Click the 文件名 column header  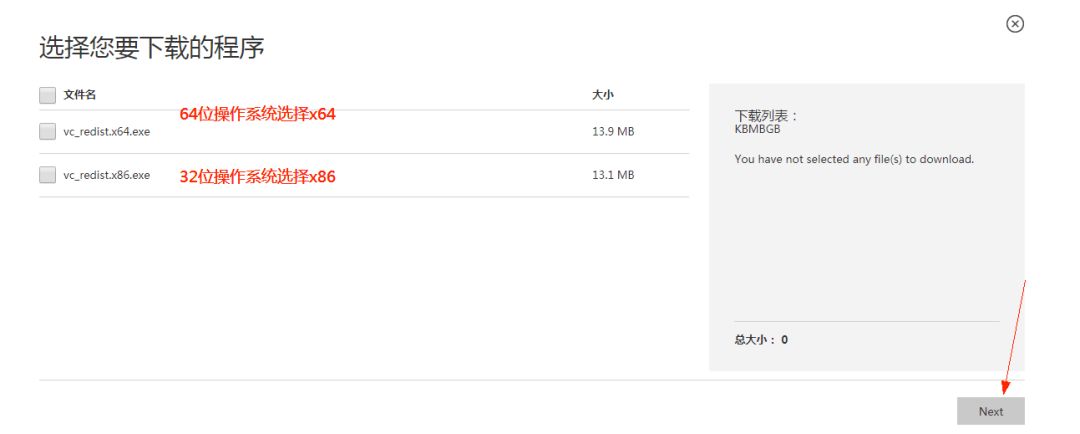point(80,95)
